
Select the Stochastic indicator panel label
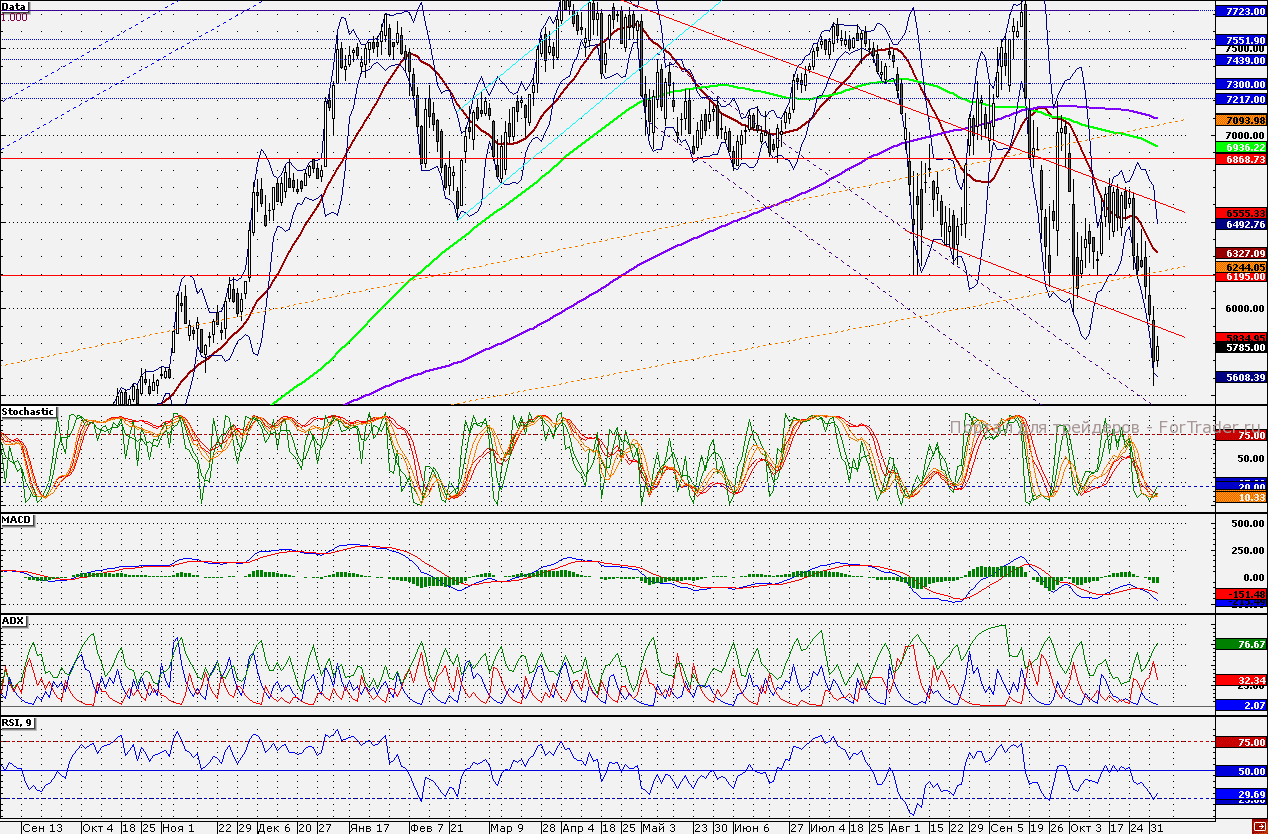coord(28,412)
